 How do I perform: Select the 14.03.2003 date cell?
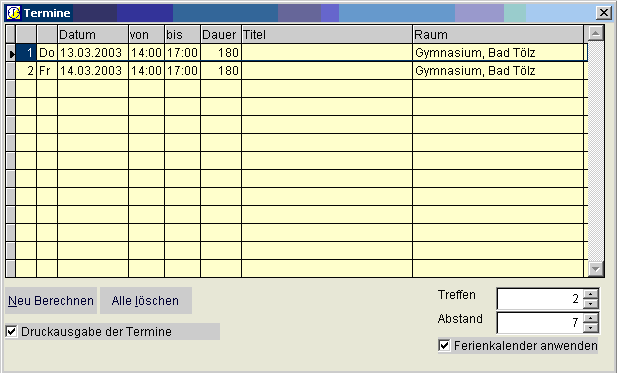pyautogui.click(x=93, y=71)
